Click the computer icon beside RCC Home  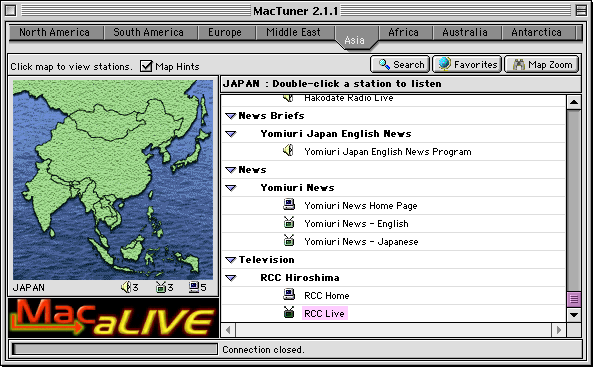[289, 294]
